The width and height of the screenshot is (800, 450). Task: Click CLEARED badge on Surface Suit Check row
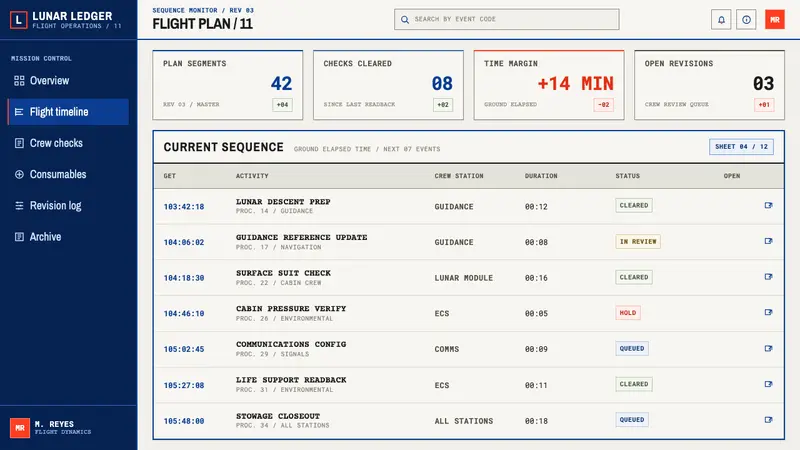634,277
